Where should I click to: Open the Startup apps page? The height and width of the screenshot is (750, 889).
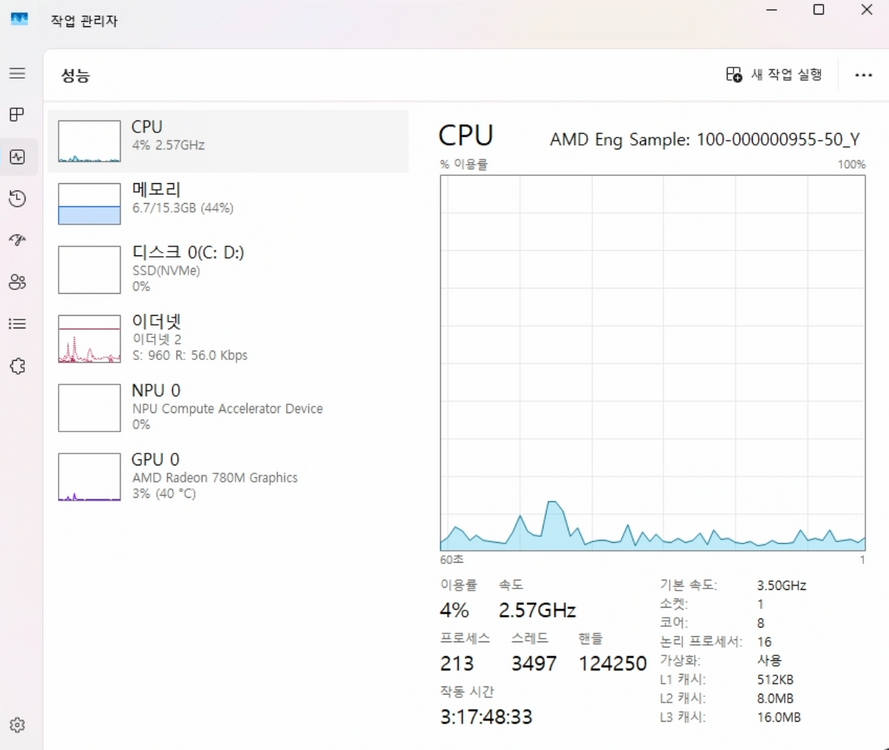click(17, 240)
